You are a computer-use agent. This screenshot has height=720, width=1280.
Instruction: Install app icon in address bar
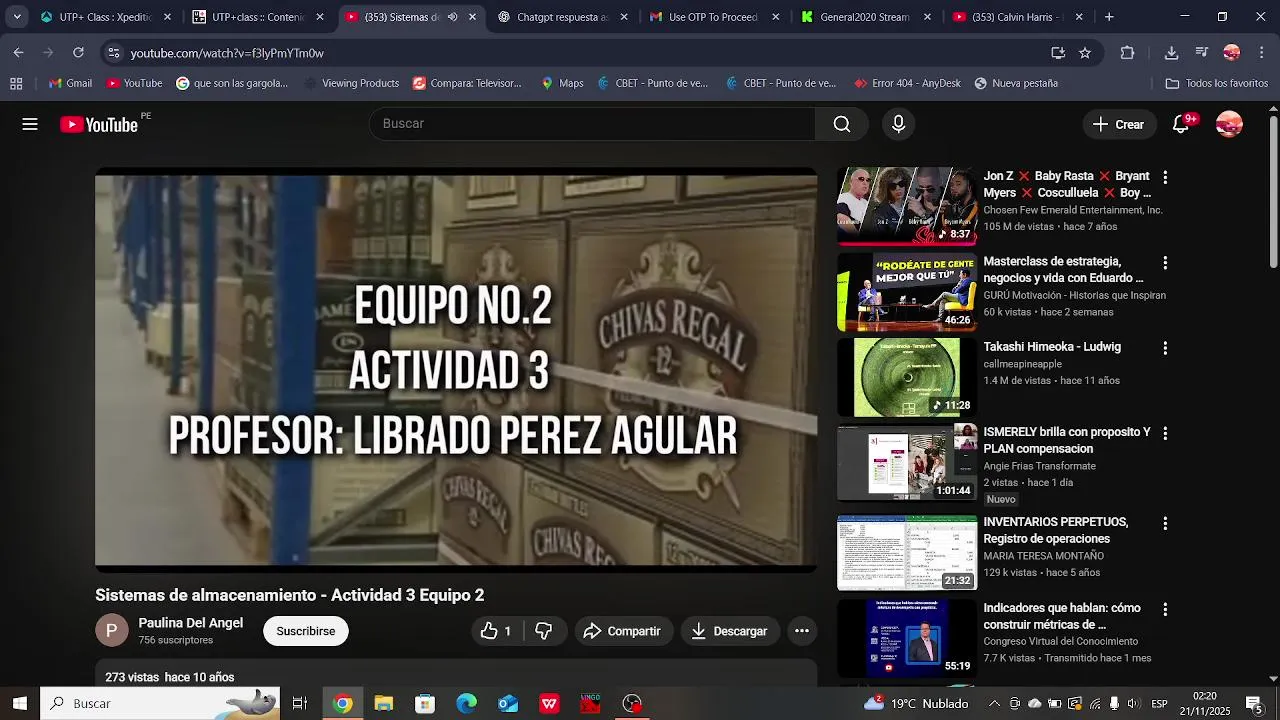(x=1058, y=53)
